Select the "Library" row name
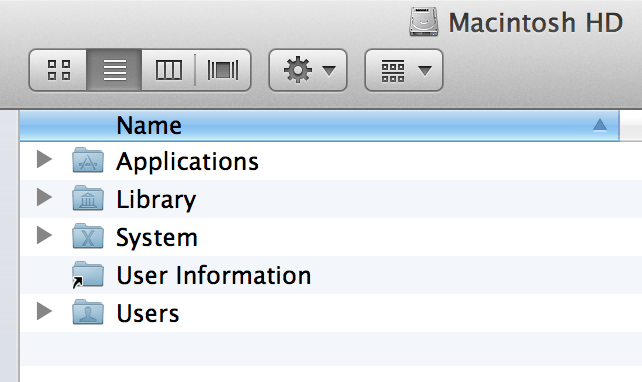The height and width of the screenshot is (382, 642). (x=156, y=200)
